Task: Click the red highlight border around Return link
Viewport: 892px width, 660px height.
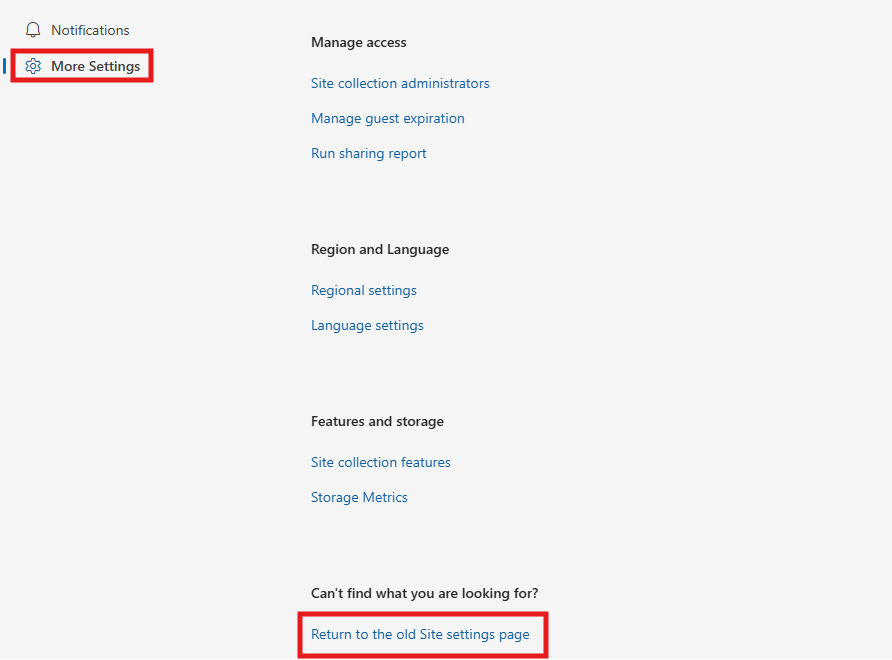Action: tap(423, 614)
